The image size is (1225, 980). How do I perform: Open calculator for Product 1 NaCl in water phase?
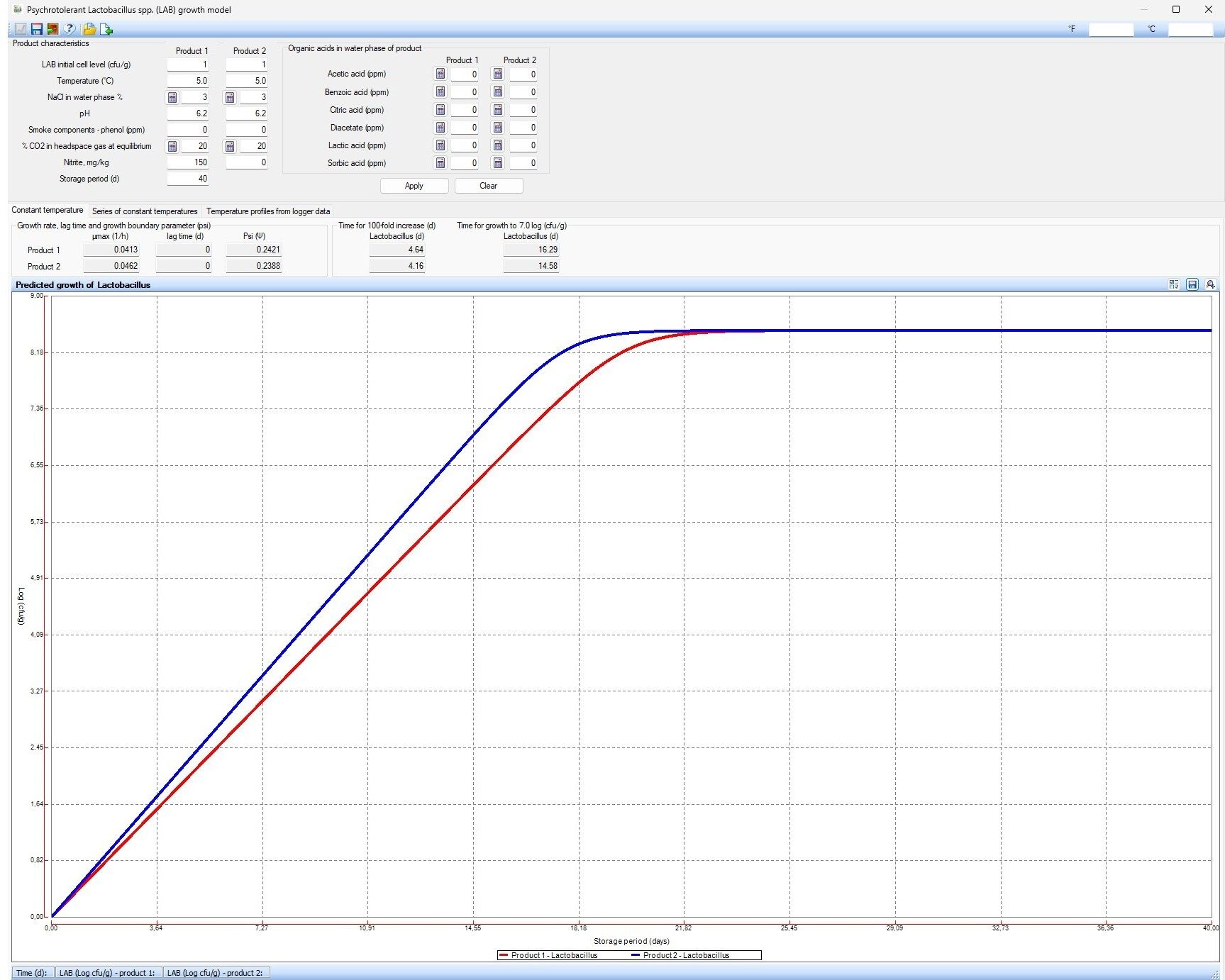tap(172, 97)
